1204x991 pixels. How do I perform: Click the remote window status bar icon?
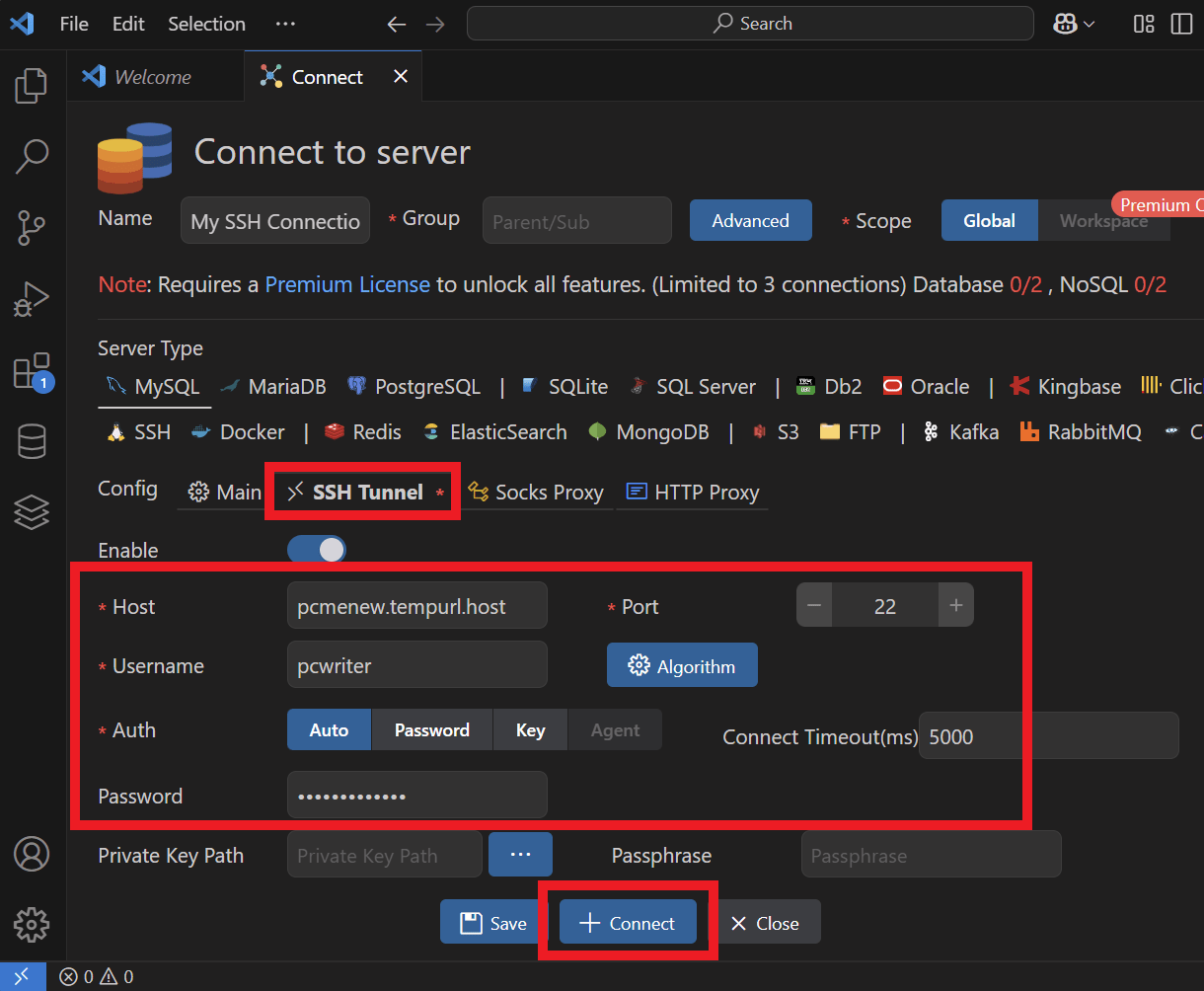22,977
